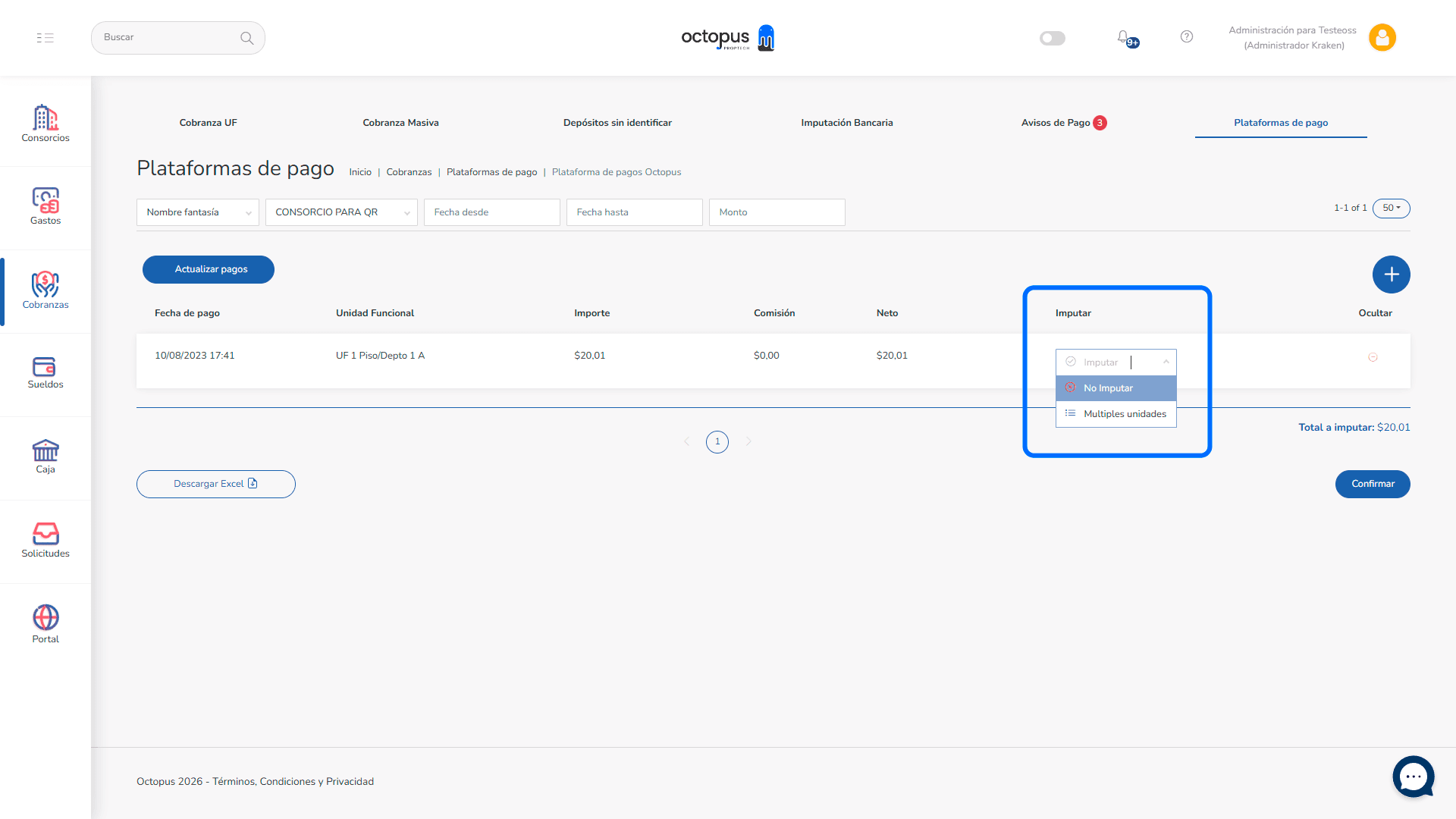Open the 50 per page dropdown
The width and height of the screenshot is (1456, 819).
click(x=1391, y=208)
